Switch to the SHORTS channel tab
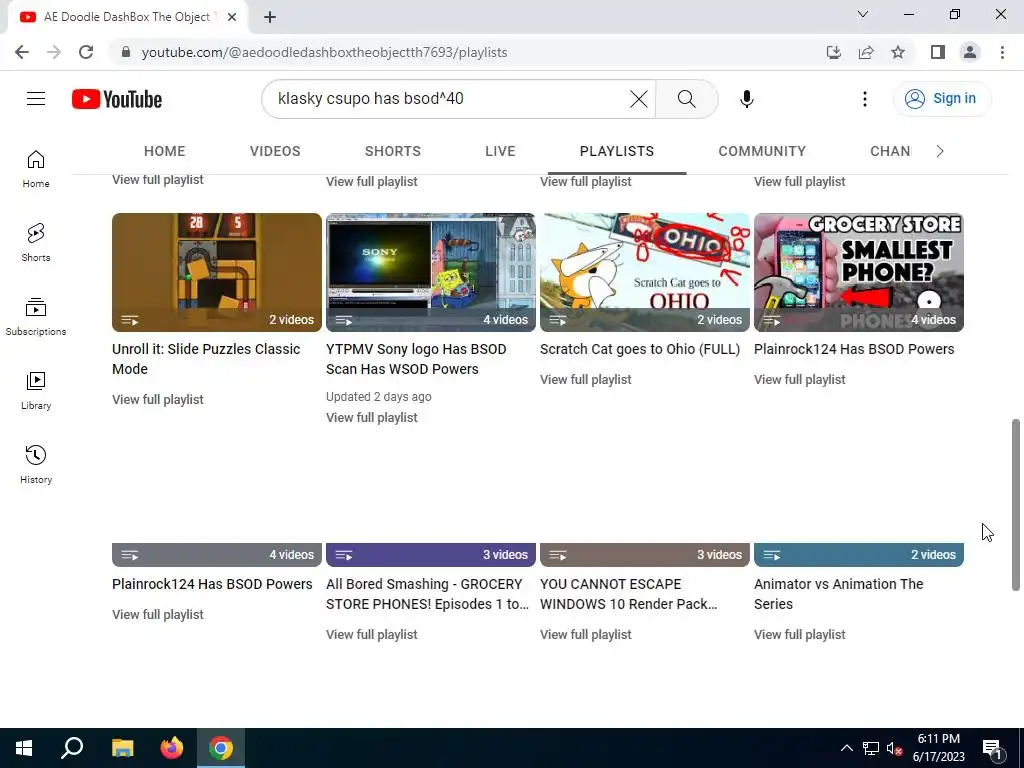Viewport: 1024px width, 768px height. (x=392, y=152)
